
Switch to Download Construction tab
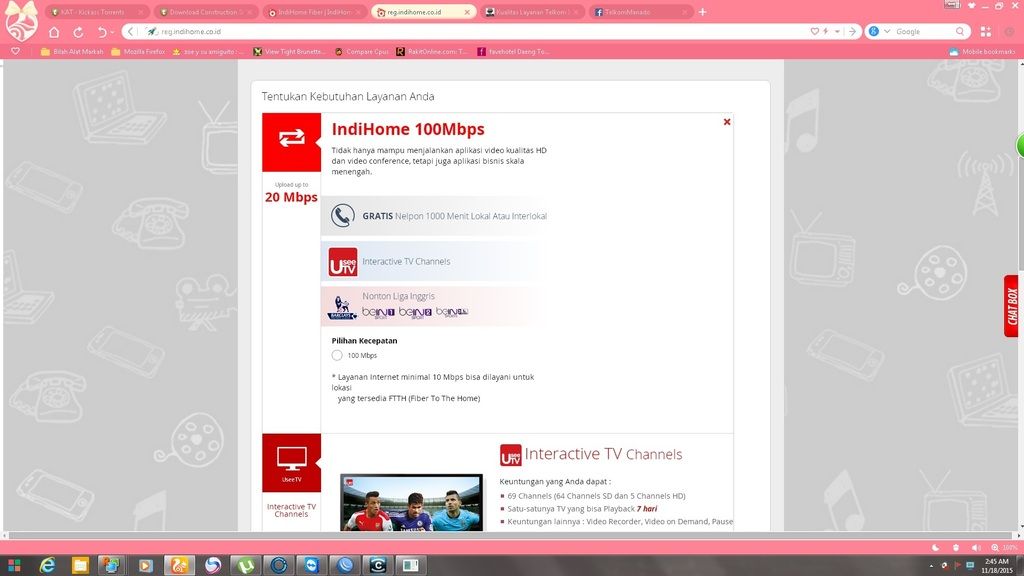click(x=205, y=12)
